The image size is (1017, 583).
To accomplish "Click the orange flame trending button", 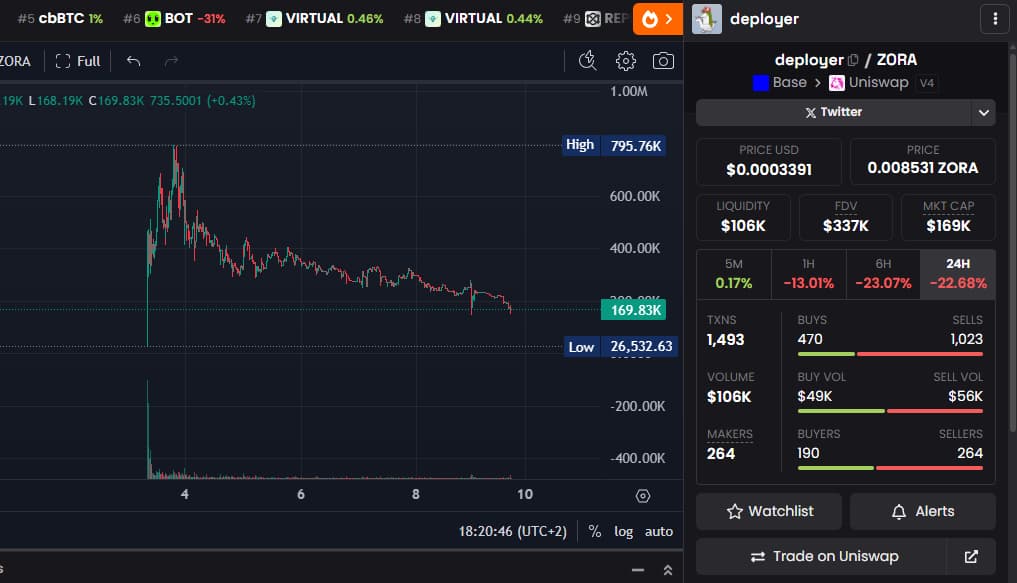I will pos(657,19).
